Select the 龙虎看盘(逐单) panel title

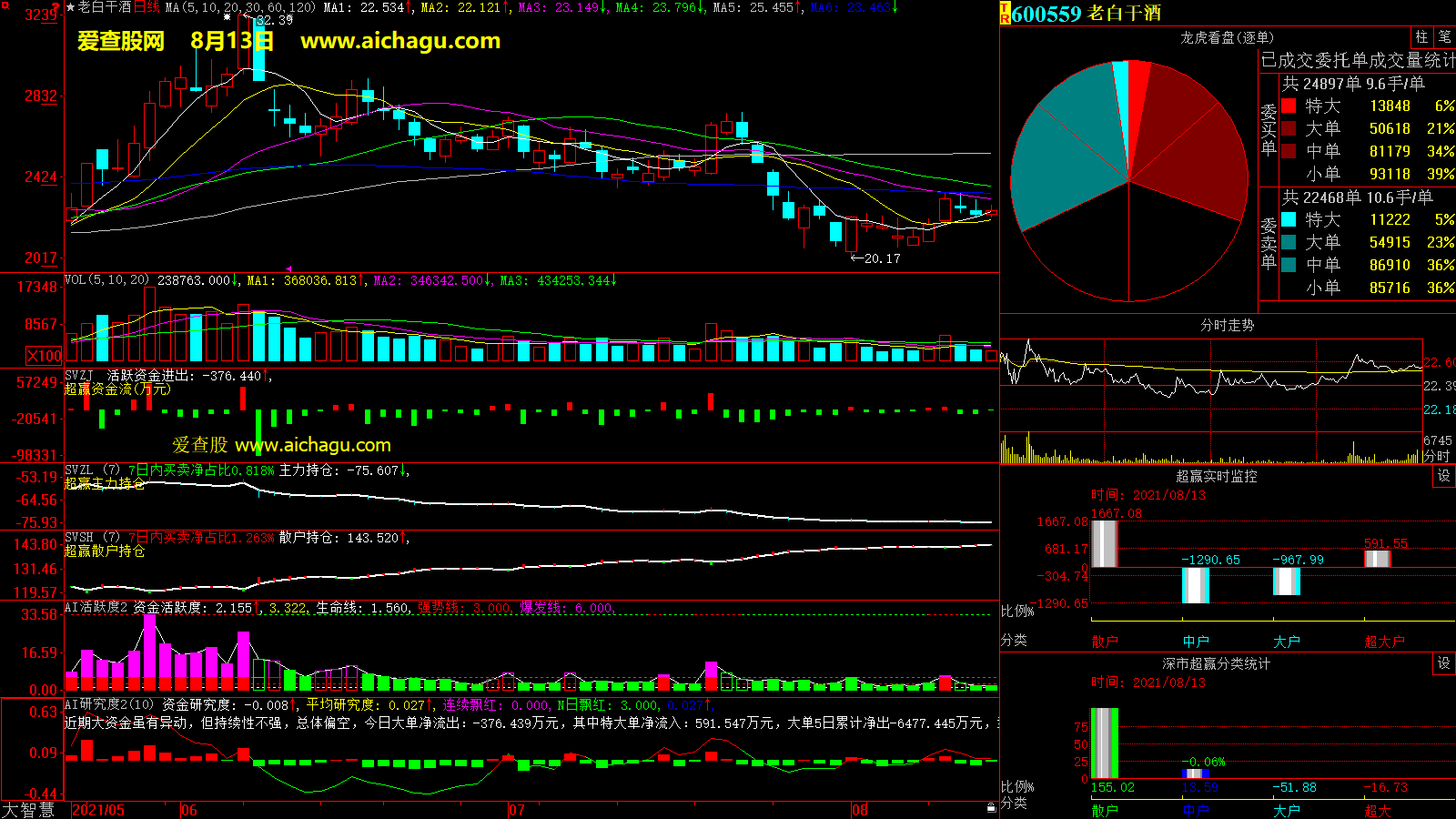pyautogui.click(x=1227, y=37)
